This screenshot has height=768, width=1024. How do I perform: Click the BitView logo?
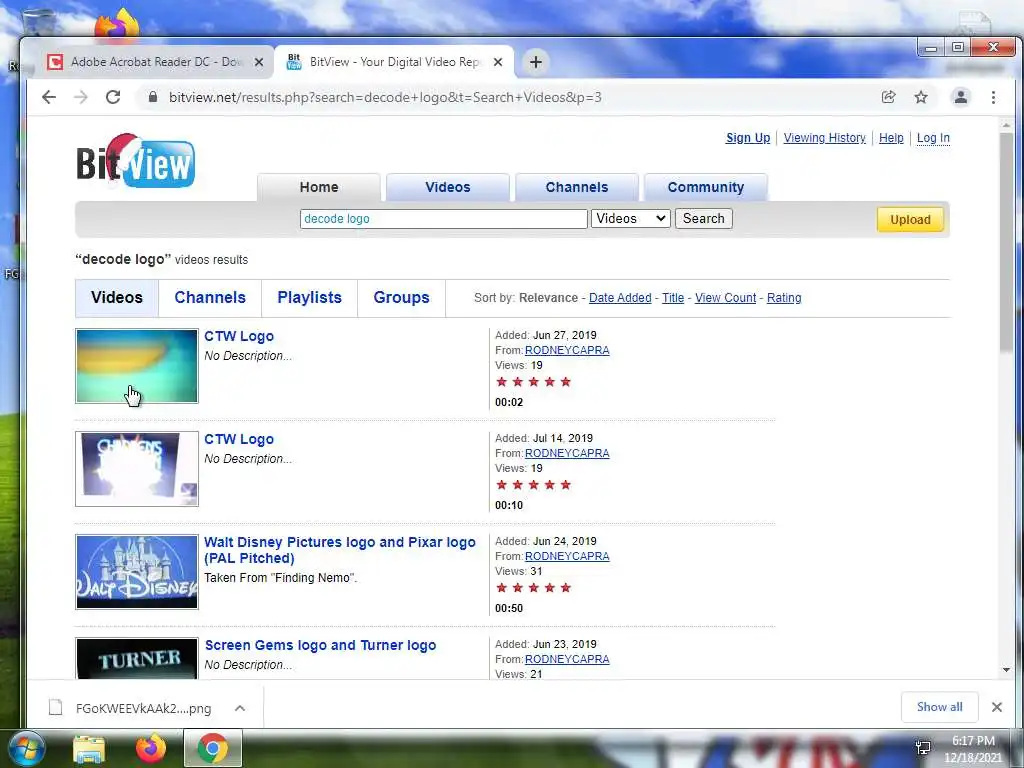(136, 161)
